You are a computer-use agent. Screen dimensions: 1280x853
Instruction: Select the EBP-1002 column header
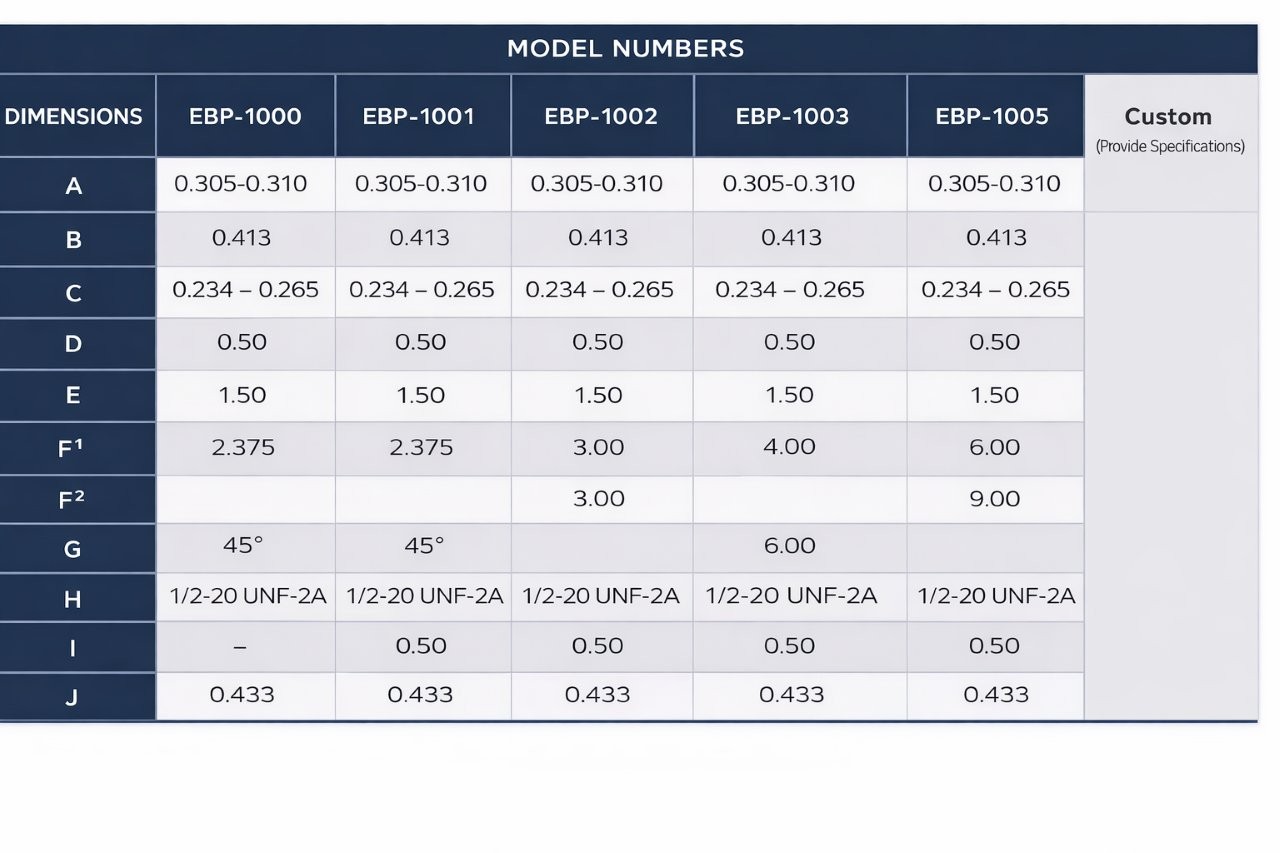(x=602, y=116)
